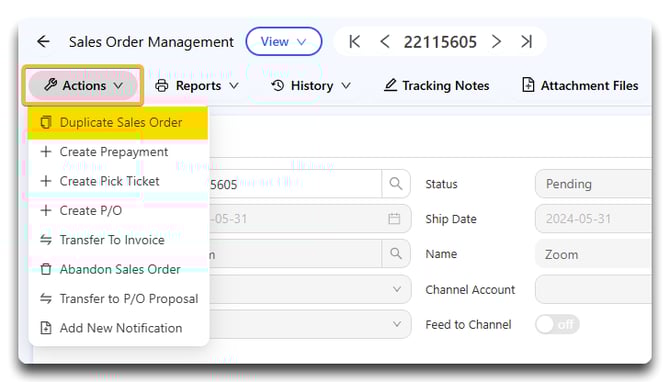Open the View mode dropdown
This screenshot has height=382, width=670.
point(284,42)
